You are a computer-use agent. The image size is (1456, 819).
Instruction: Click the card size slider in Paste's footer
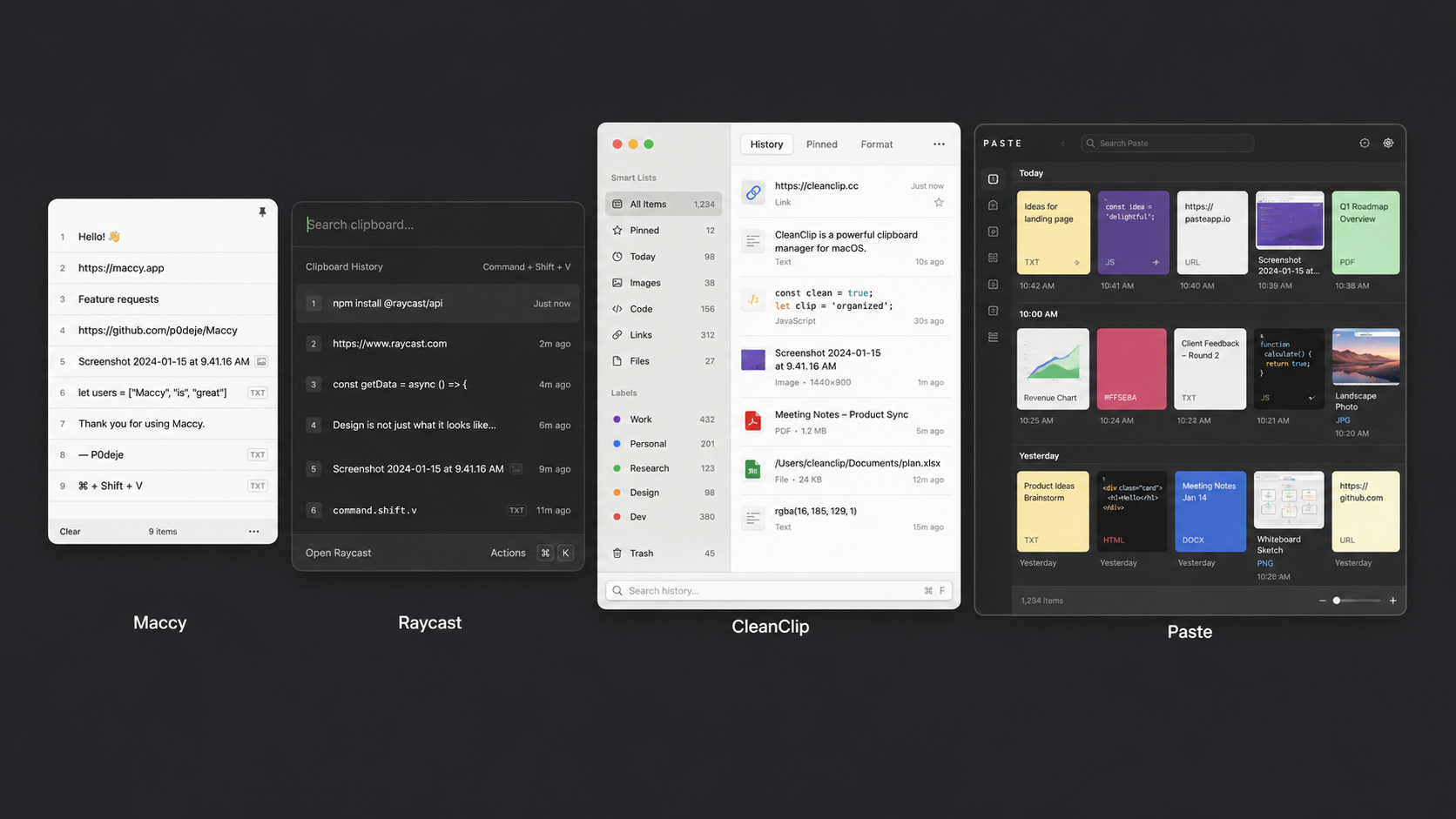(x=1358, y=601)
